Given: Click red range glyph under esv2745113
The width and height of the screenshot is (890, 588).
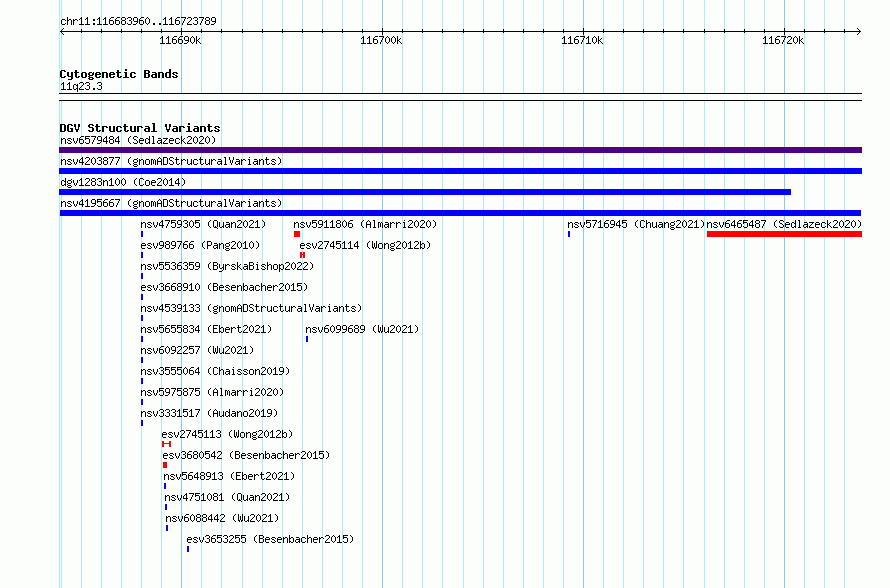Looking at the screenshot, I should click(166, 444).
